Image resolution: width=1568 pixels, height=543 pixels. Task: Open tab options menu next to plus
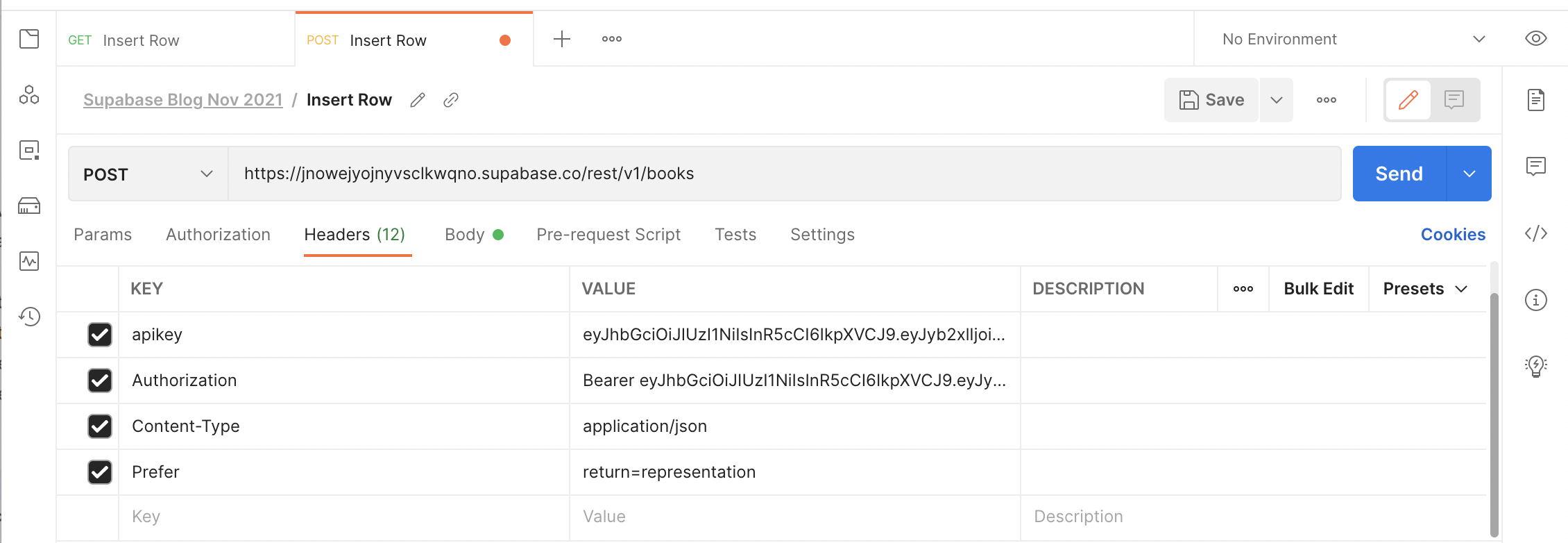click(x=612, y=39)
